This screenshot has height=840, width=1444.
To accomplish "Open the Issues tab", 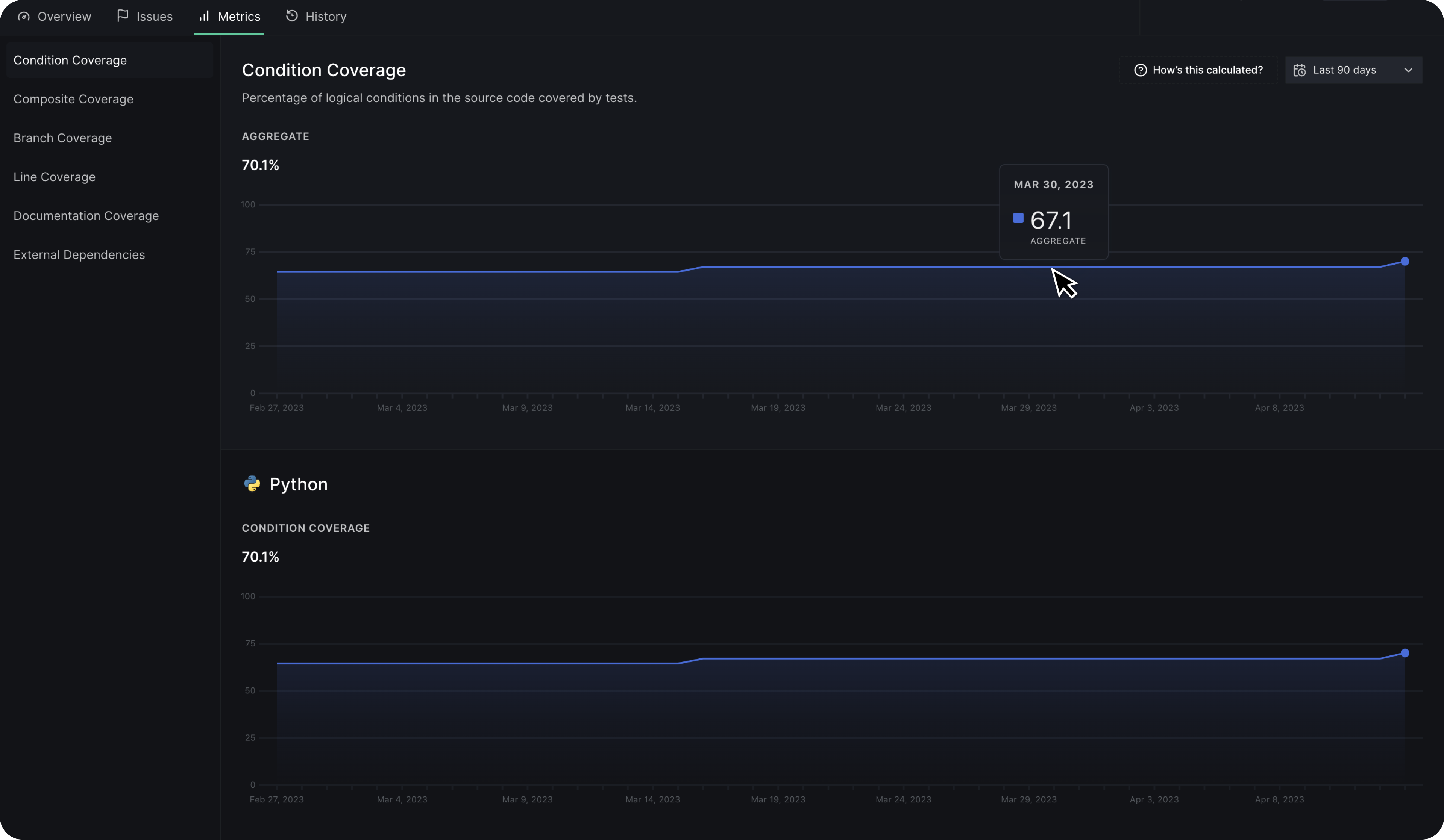I will (x=145, y=17).
